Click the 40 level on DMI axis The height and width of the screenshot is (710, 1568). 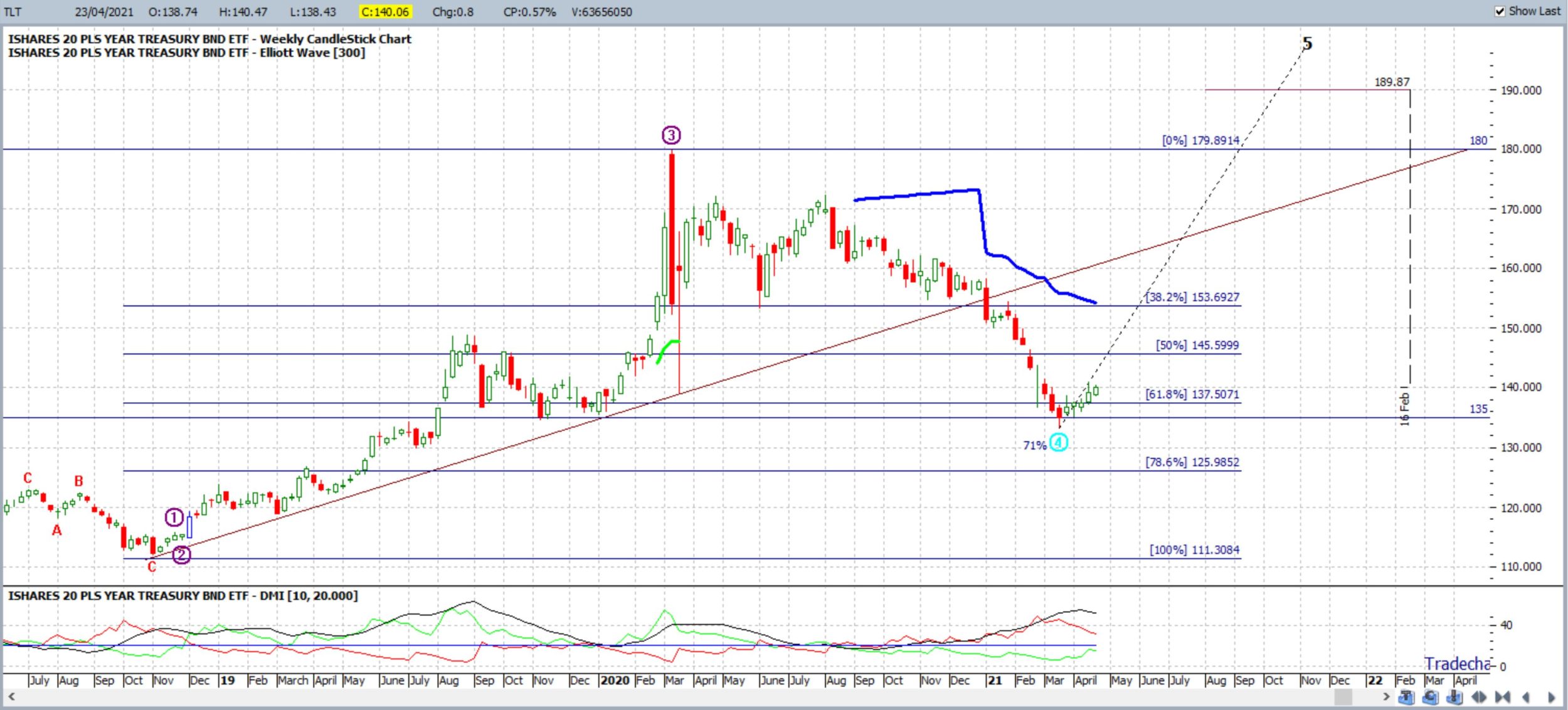pyautogui.click(x=1507, y=625)
